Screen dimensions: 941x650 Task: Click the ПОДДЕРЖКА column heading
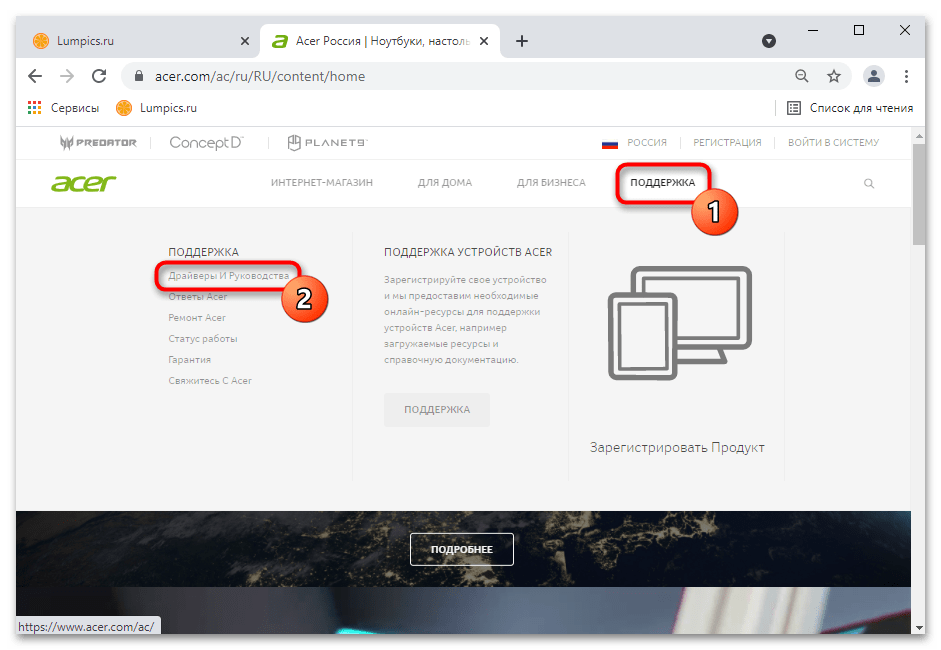203,252
